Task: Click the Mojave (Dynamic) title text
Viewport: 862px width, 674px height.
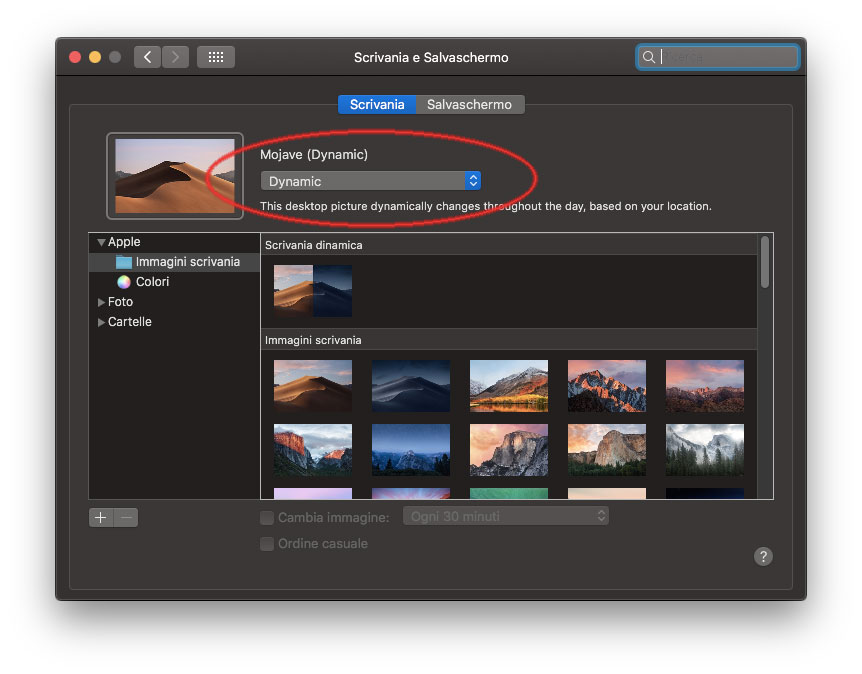Action: point(314,154)
